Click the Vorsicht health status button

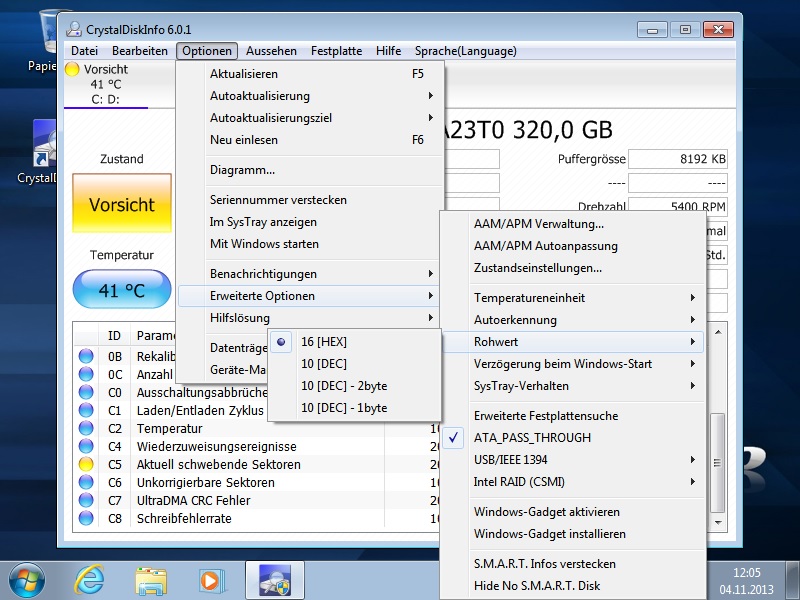point(122,203)
